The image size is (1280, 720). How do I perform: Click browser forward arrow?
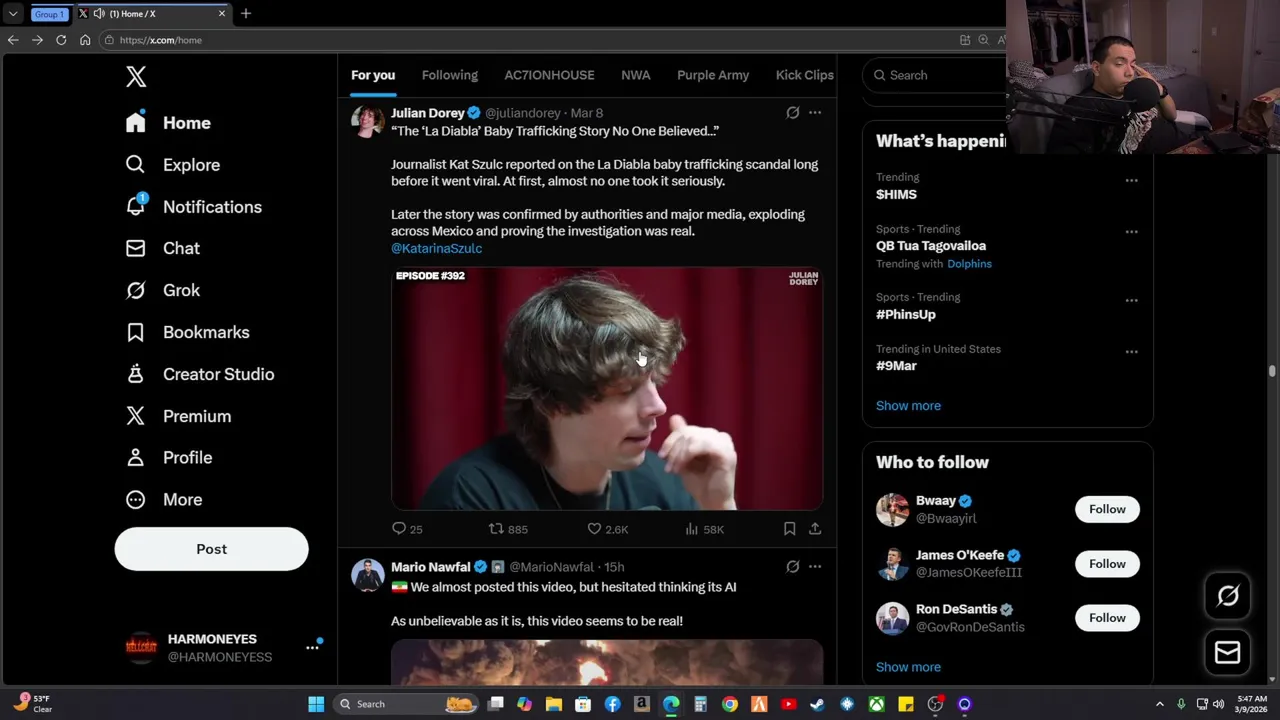(37, 40)
